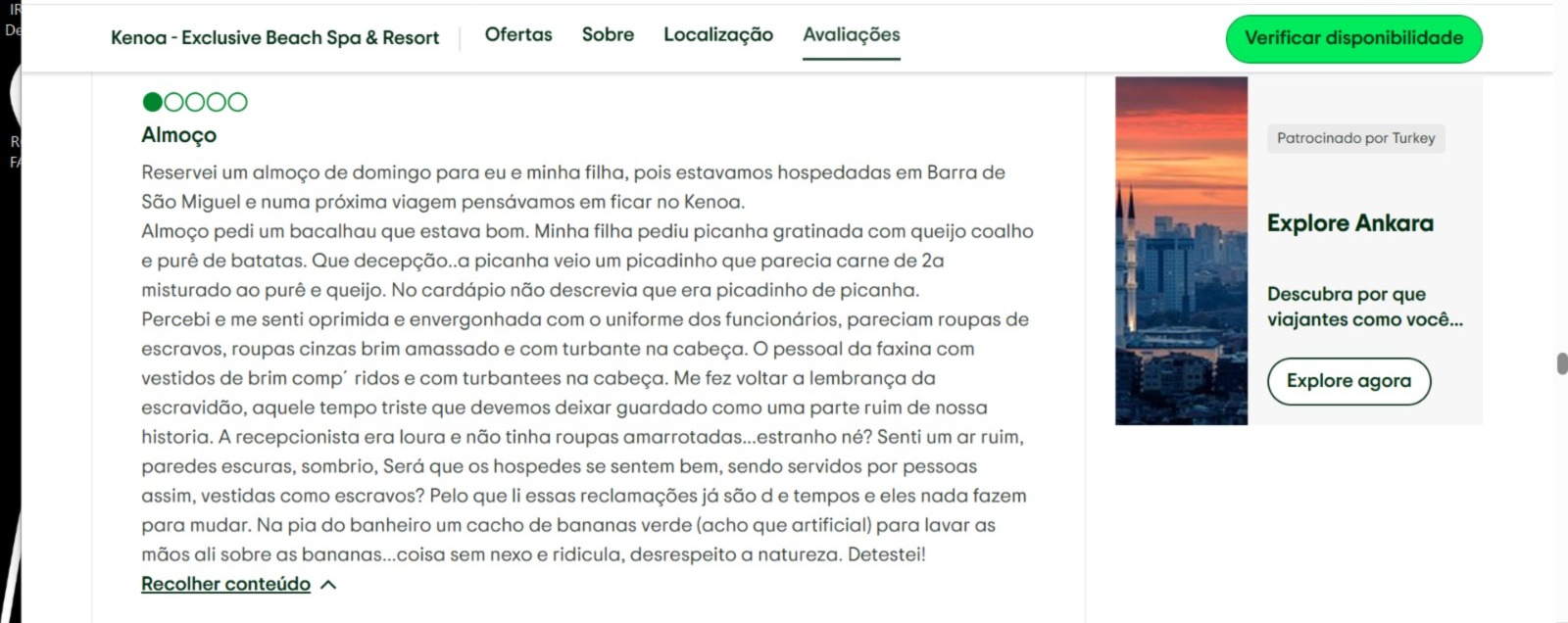Click the Patrocinado por Turkey label
This screenshot has width=1568, height=623.
(x=1355, y=138)
